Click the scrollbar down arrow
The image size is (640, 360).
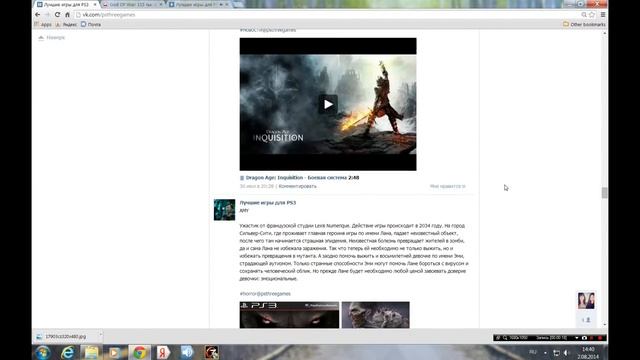click(604, 325)
